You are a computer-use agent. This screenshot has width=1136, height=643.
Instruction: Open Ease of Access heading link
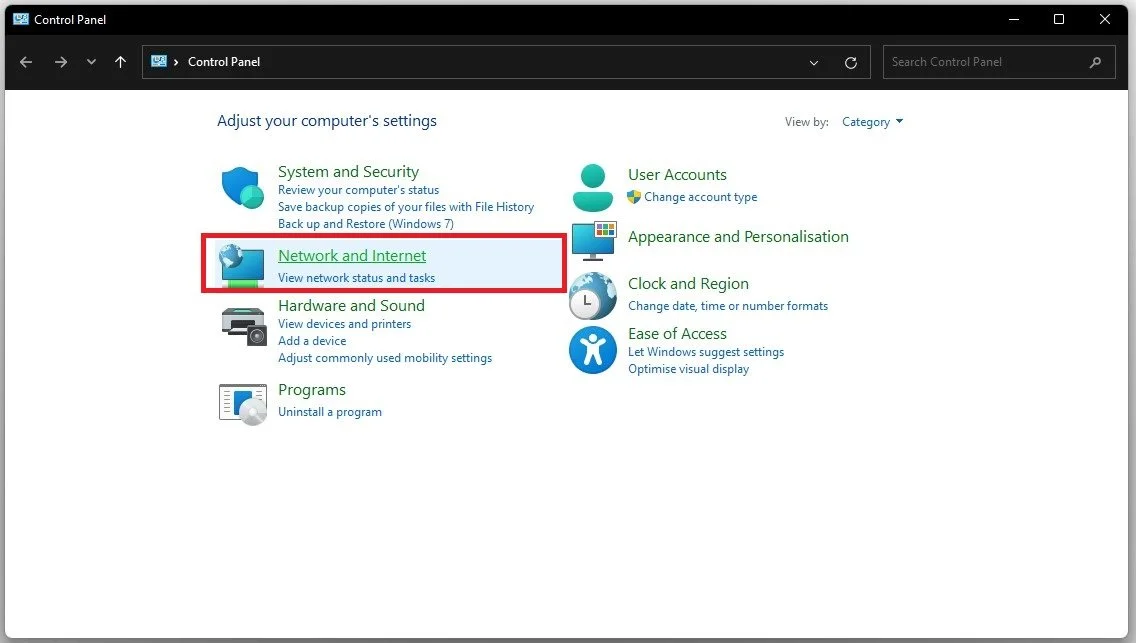tap(677, 334)
